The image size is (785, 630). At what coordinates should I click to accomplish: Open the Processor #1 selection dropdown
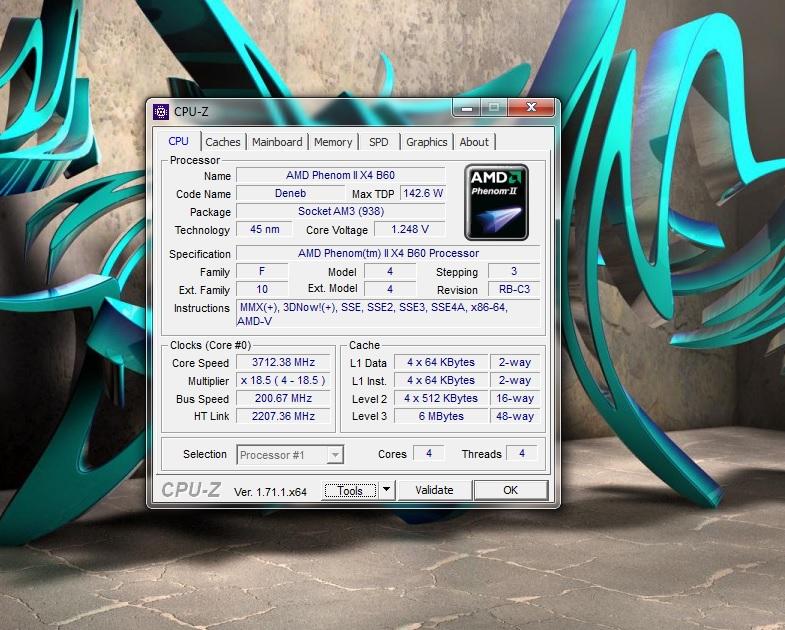(290, 455)
